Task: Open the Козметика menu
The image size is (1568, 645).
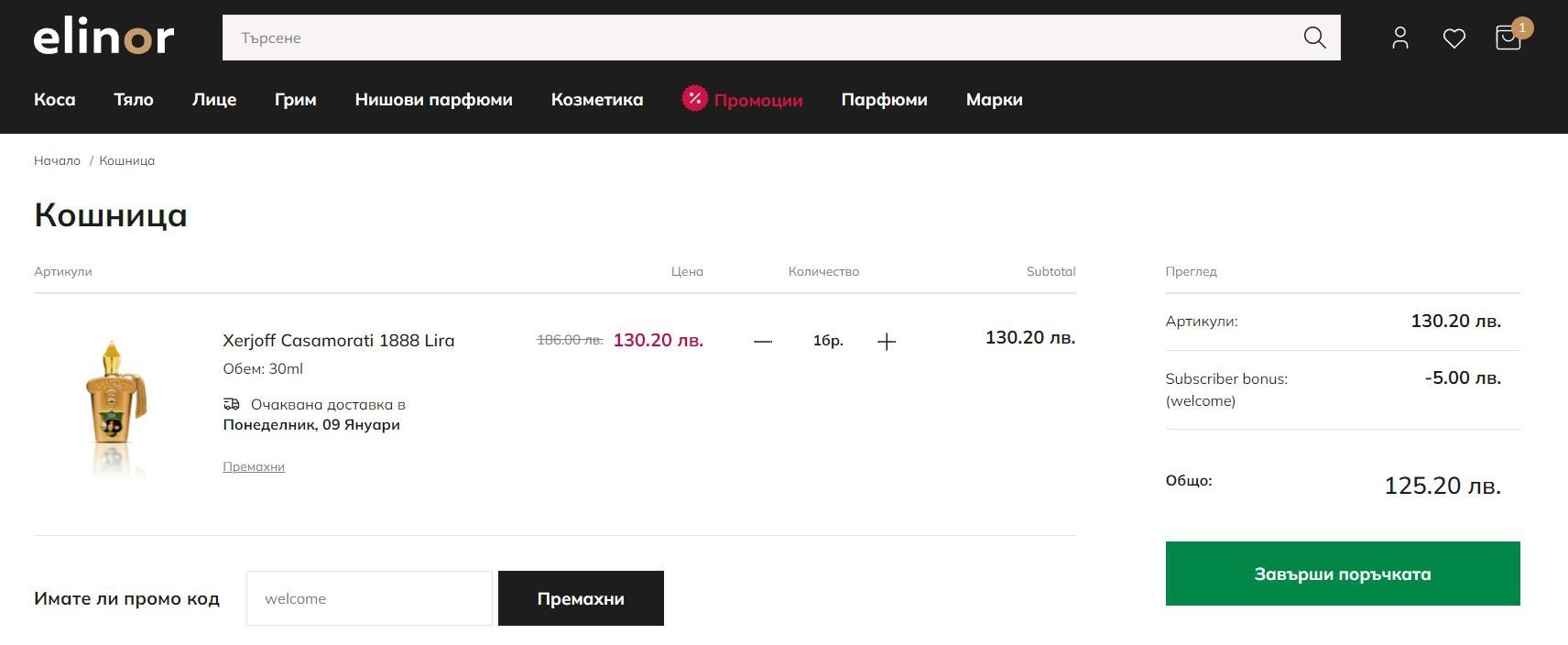Action: tap(597, 99)
